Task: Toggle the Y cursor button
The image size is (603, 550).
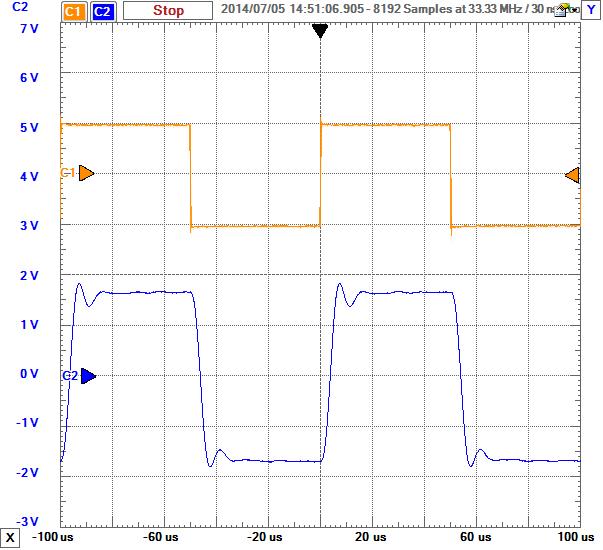Action: coord(592,11)
